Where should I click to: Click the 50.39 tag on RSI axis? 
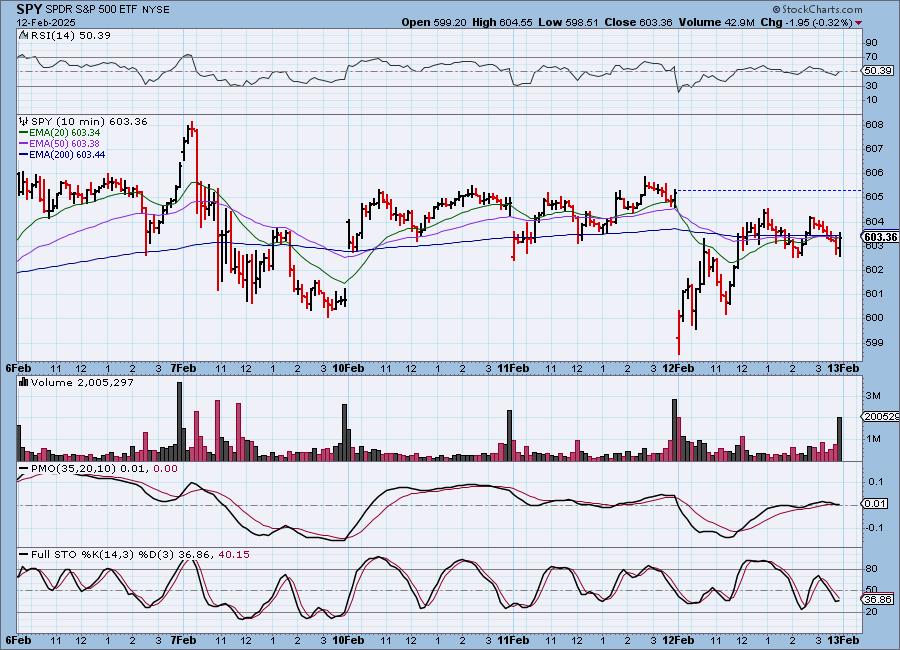tap(878, 71)
